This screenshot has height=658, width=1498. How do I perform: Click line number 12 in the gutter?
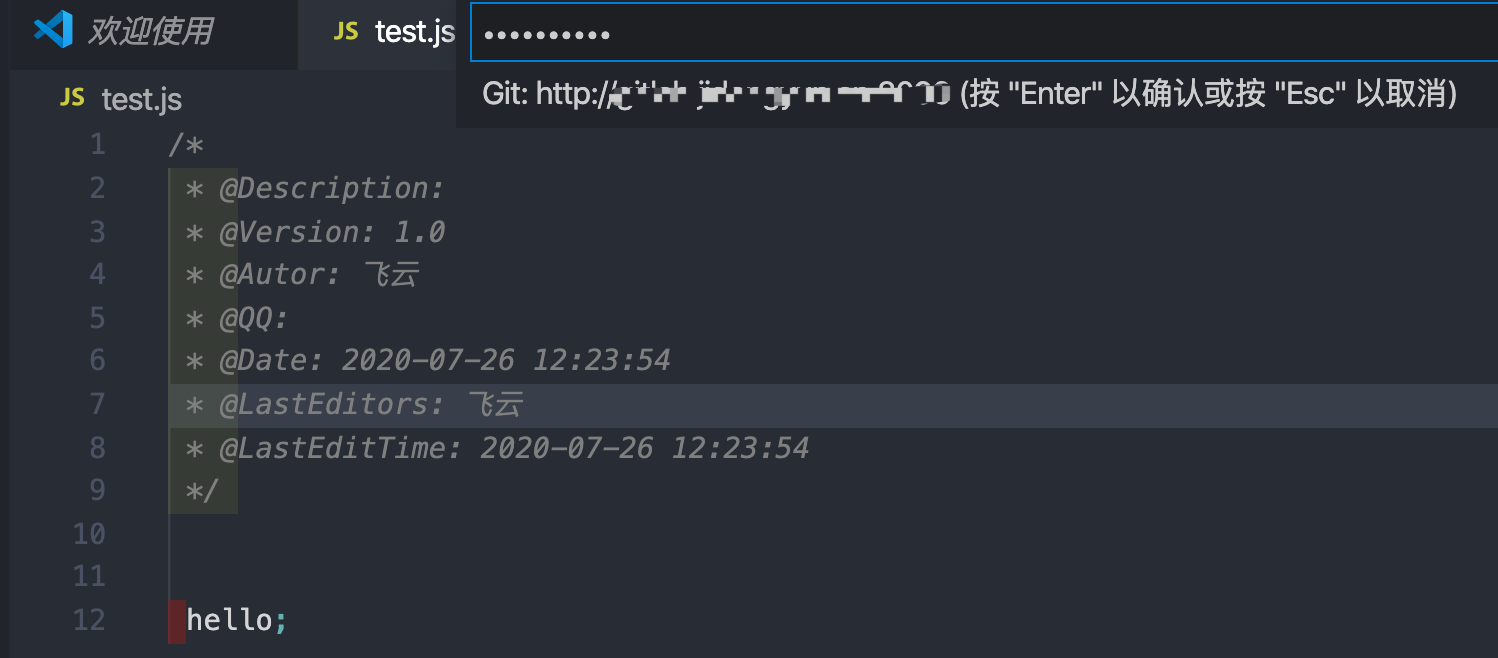point(89,620)
